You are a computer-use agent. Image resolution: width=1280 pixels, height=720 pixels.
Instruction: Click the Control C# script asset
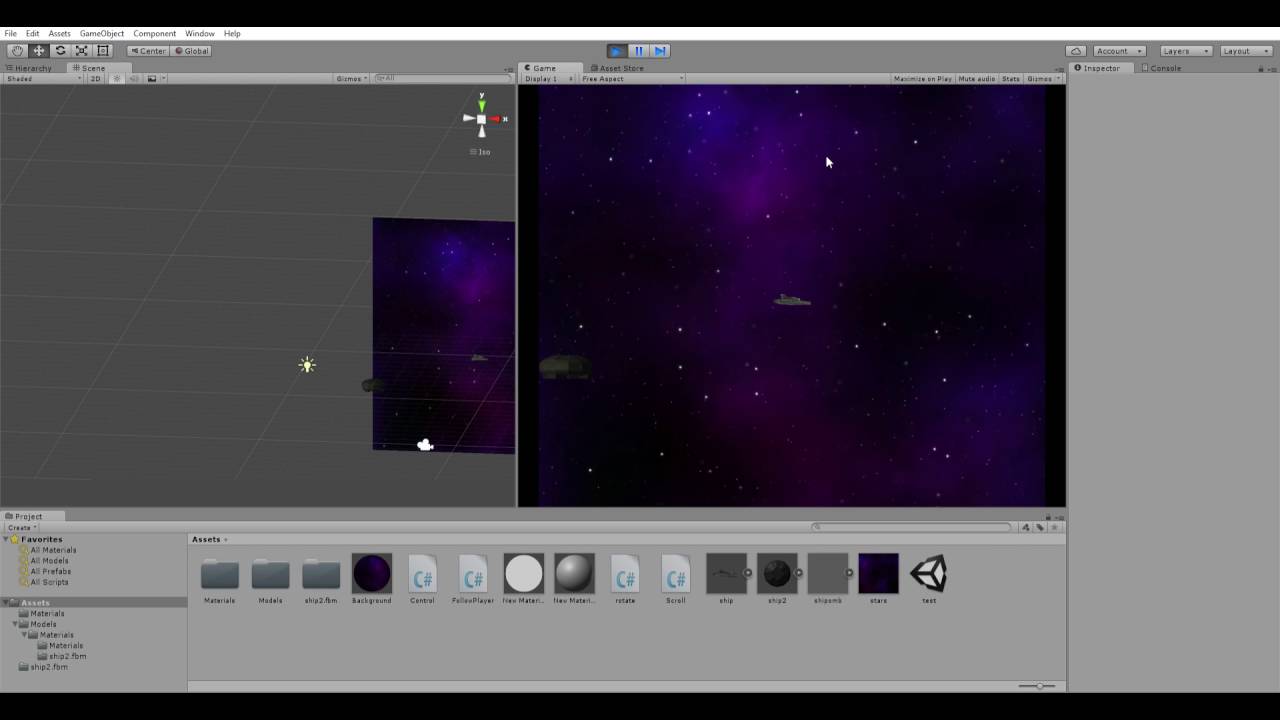(422, 579)
